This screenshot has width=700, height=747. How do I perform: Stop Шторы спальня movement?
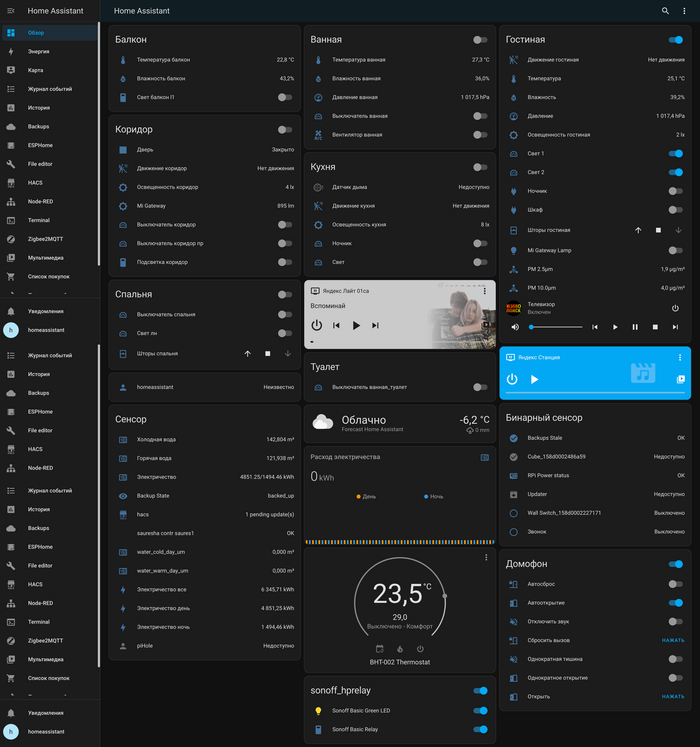[x=267, y=353]
